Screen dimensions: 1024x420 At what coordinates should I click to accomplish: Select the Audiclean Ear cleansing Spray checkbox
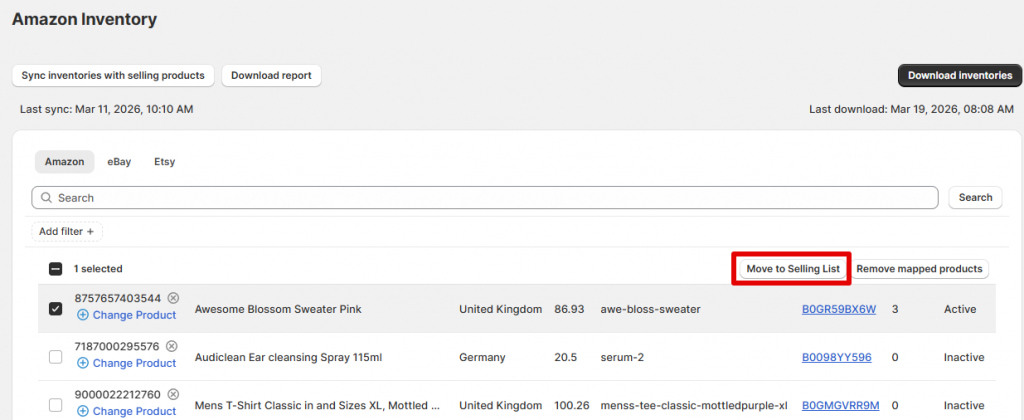[55, 357]
